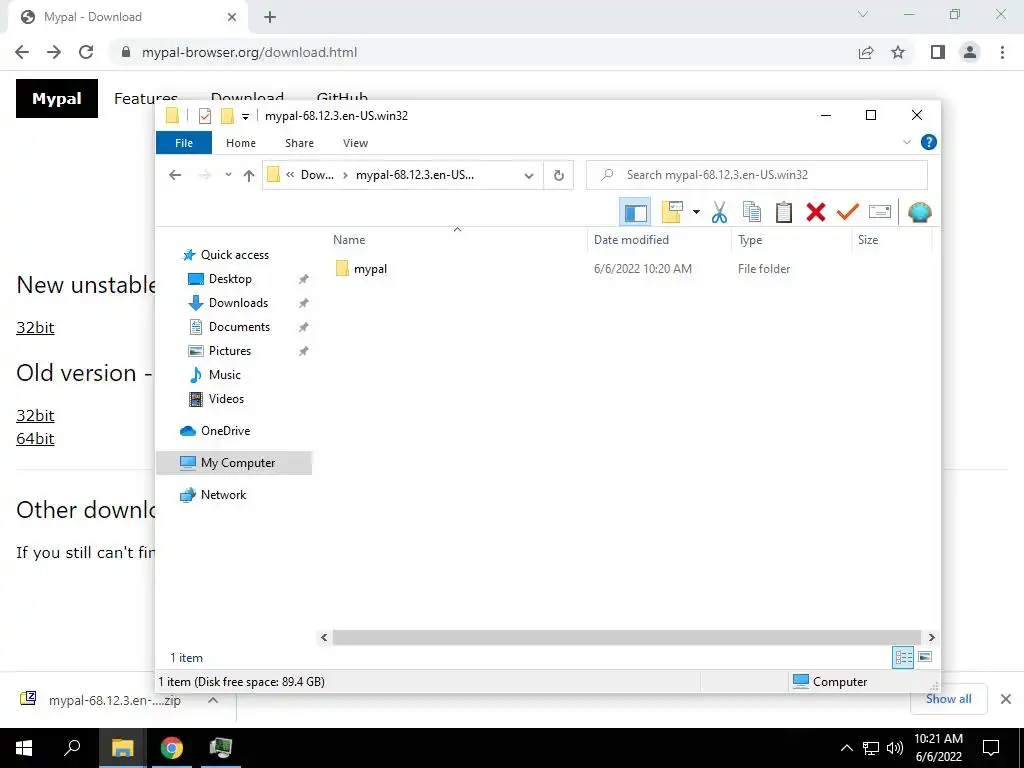Image resolution: width=1024 pixels, height=768 pixels.
Task: Click the quick access properties checkmark icon
Action: [204, 116]
